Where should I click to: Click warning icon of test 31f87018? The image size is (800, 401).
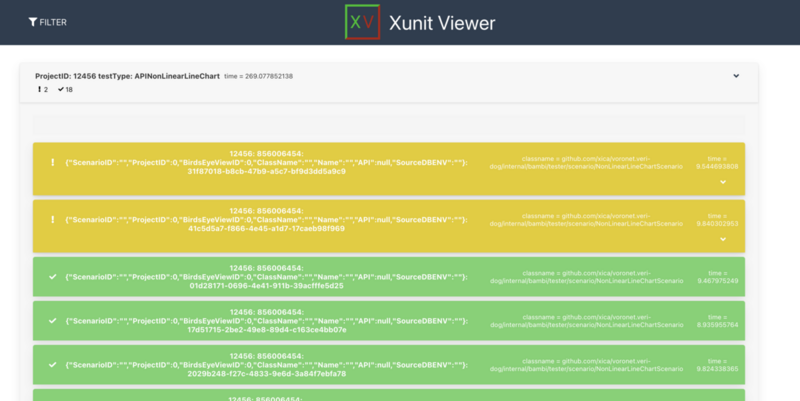tap(52, 162)
